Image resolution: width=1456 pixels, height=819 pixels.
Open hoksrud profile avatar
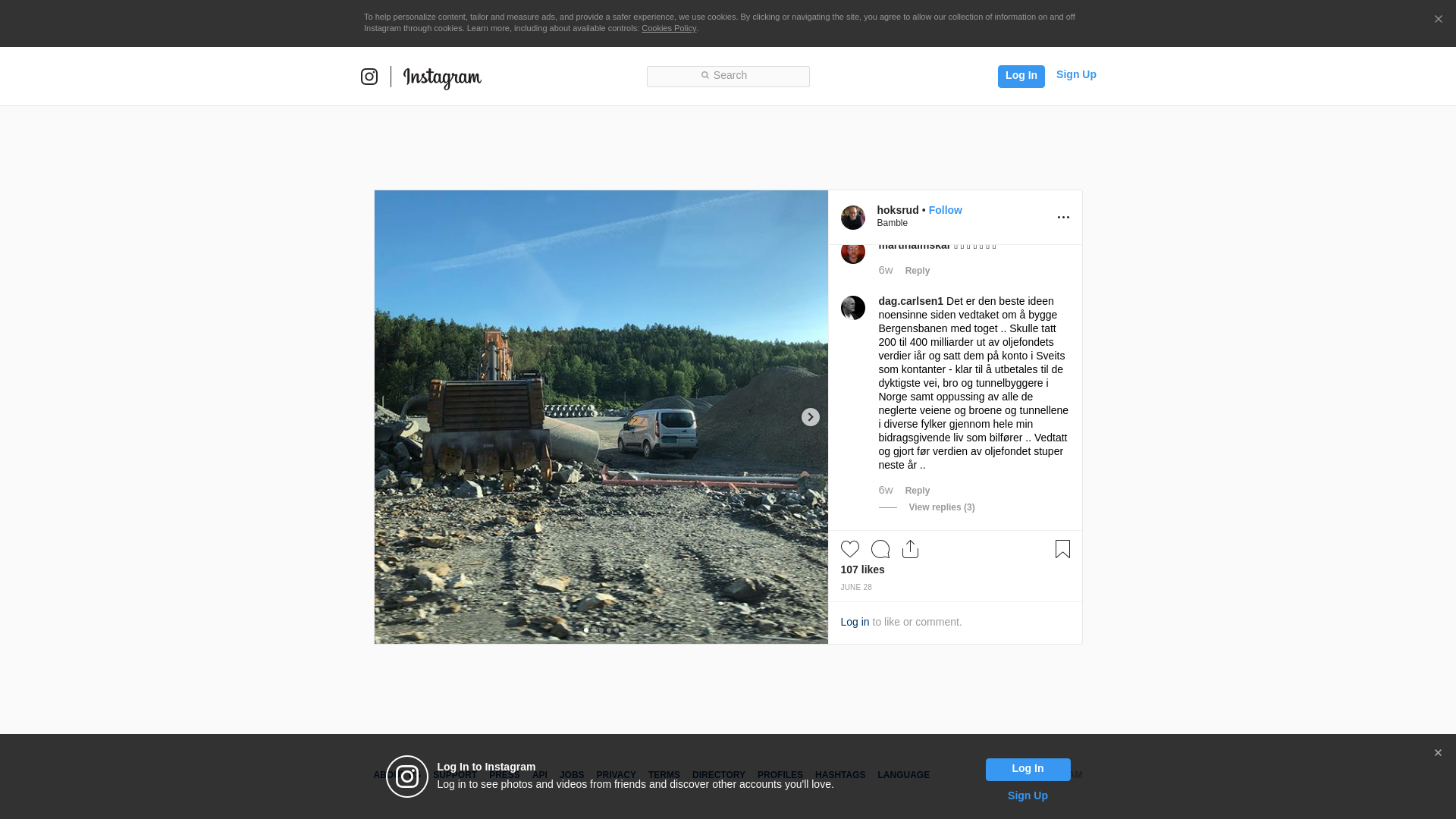pyautogui.click(x=852, y=218)
